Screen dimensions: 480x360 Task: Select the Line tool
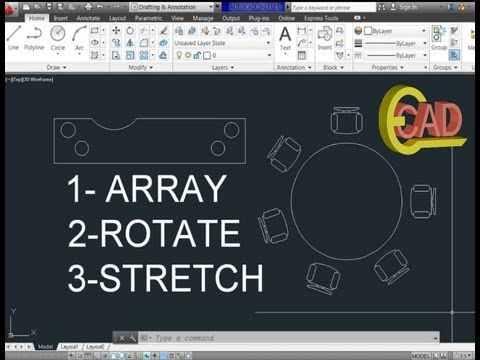point(14,38)
